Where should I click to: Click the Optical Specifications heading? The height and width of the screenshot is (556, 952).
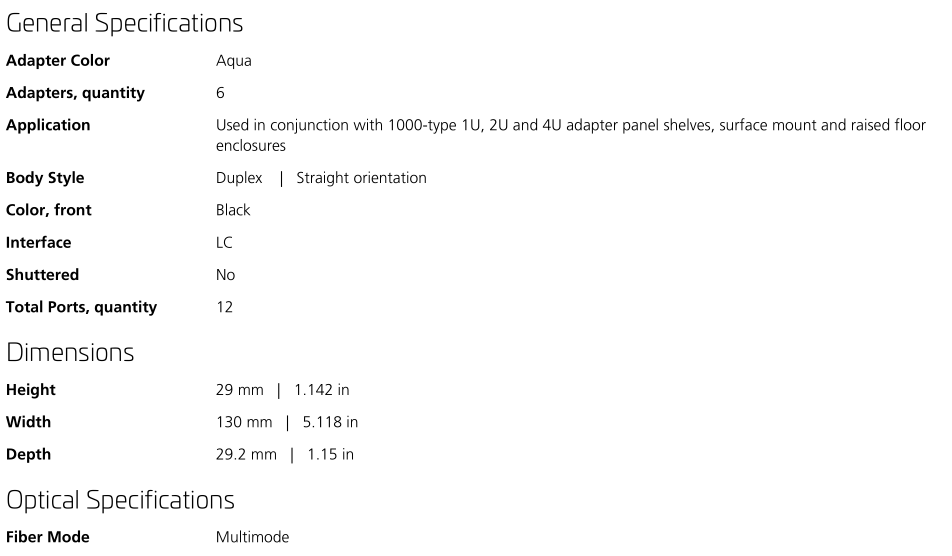click(120, 501)
